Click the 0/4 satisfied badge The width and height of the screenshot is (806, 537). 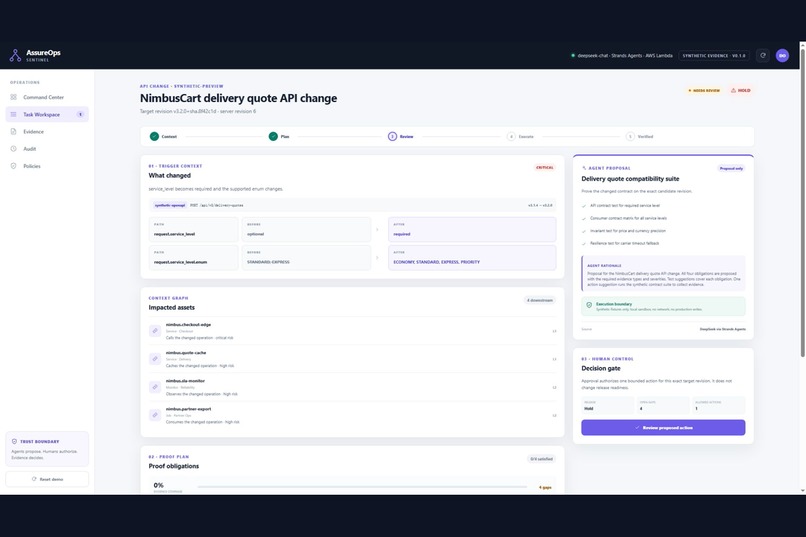(x=541, y=459)
